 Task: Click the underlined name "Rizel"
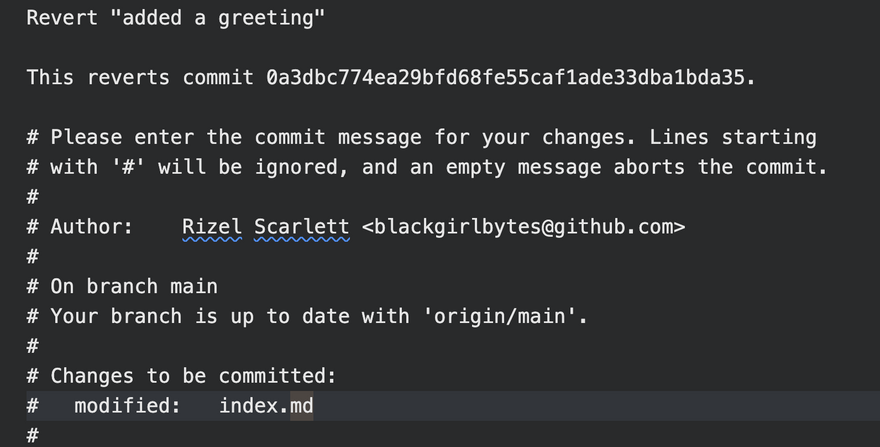[x=212, y=227]
